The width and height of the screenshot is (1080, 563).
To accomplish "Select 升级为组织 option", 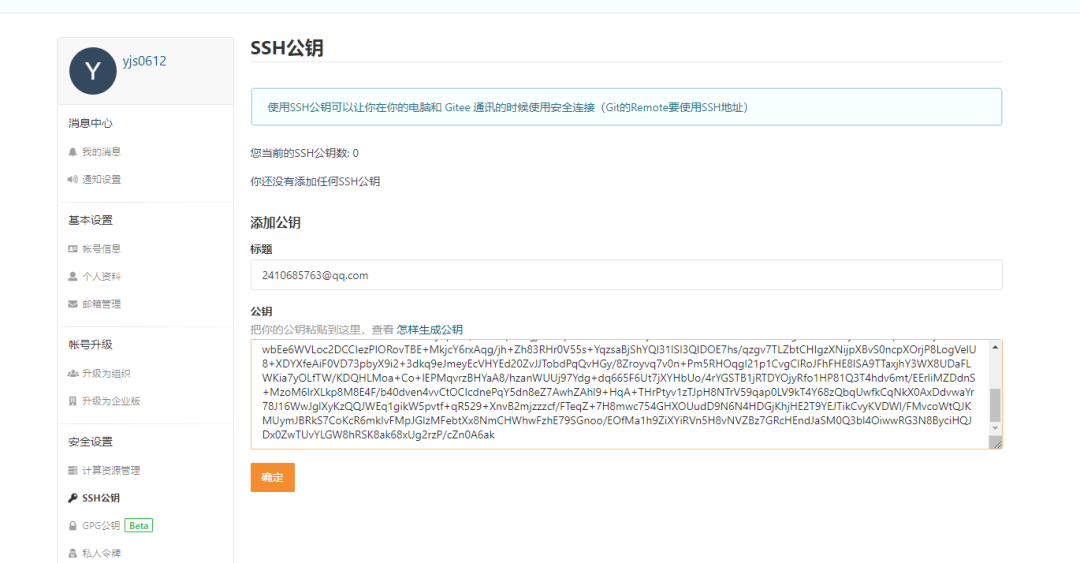I will click(x=106, y=373).
